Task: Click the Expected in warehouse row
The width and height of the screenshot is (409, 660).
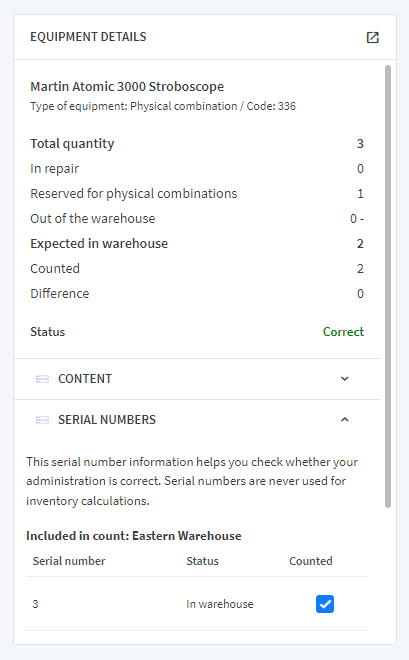Action: pos(197,244)
